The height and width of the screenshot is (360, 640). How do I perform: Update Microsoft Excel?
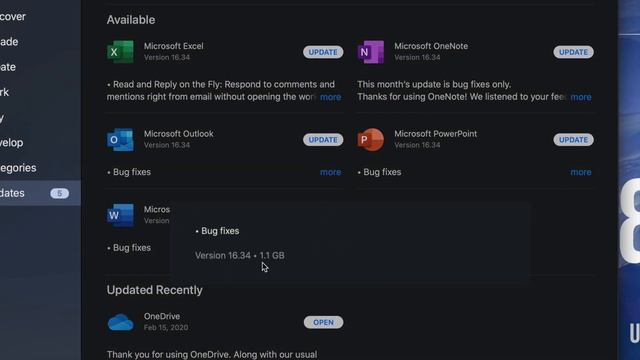point(323,52)
